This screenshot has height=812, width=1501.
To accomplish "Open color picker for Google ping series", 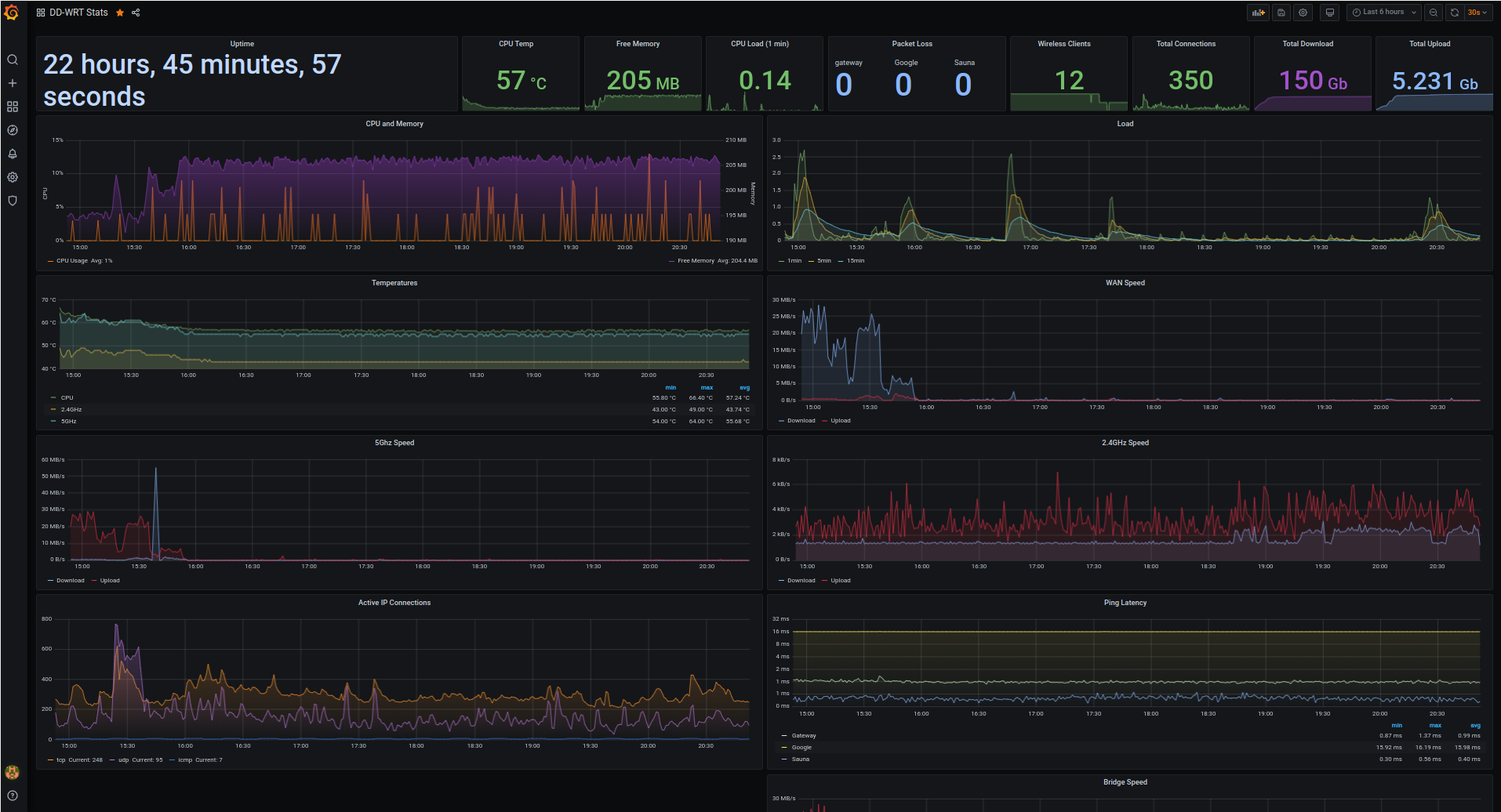I will tap(784, 748).
